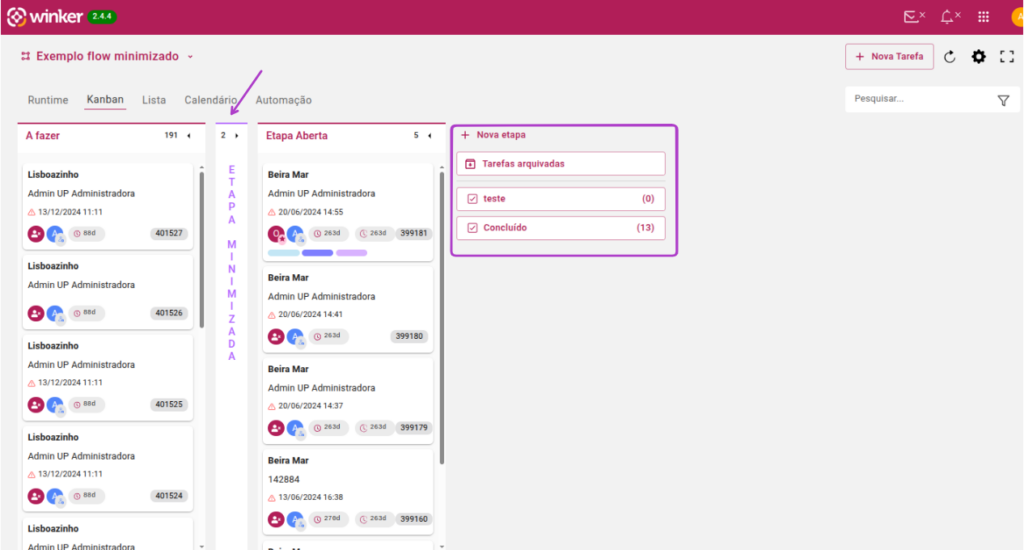Click the flow icon beside Exemplo flow minimizado
The height and width of the screenshot is (550, 1024).
[x=25, y=56]
